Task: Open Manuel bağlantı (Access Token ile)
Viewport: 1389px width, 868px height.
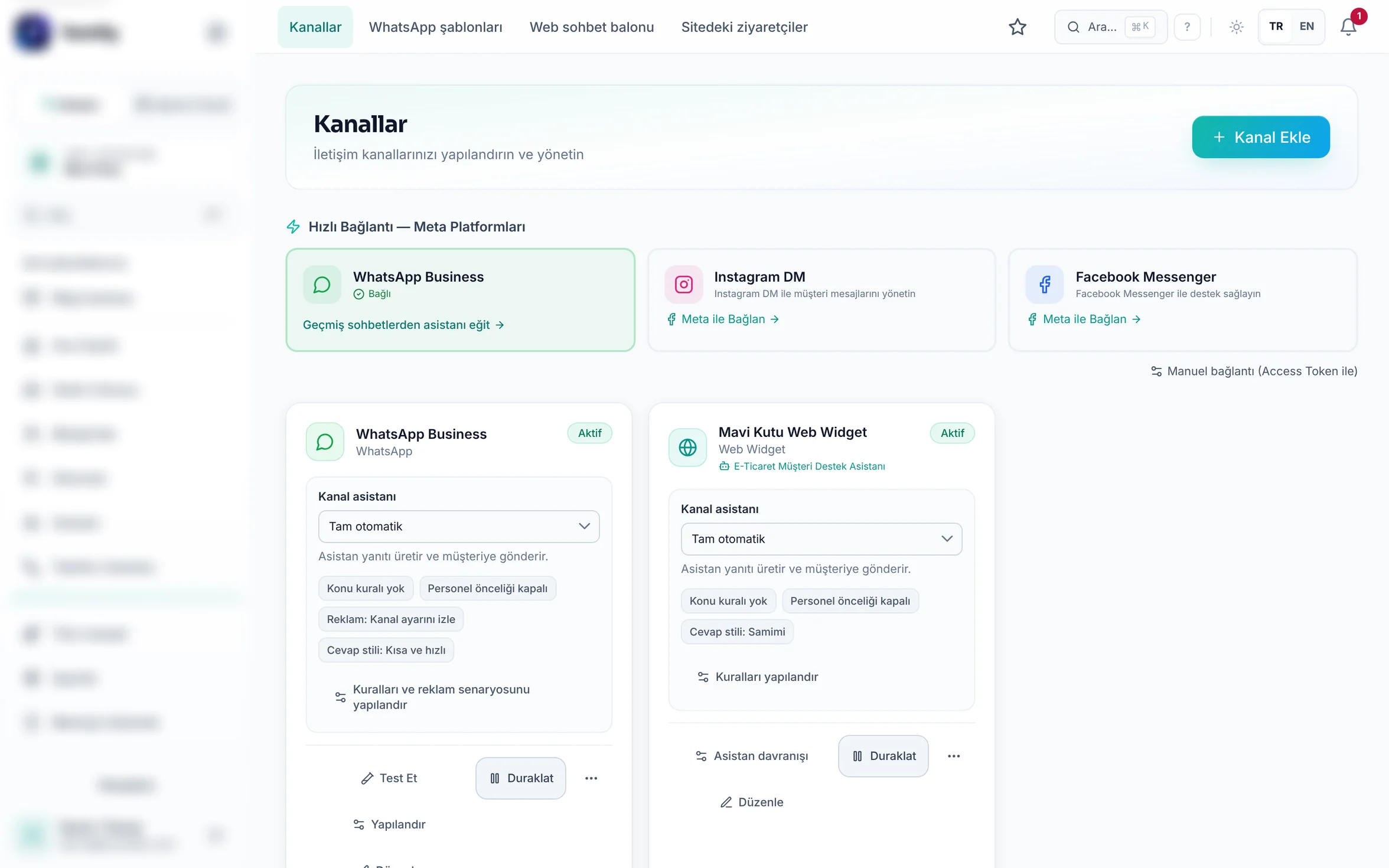Action: tap(1254, 371)
